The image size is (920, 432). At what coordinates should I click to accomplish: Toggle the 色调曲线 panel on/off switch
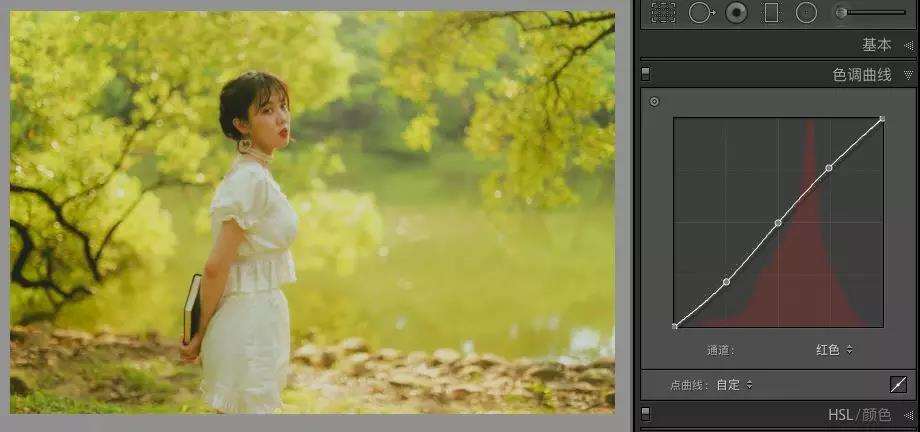pos(645,74)
